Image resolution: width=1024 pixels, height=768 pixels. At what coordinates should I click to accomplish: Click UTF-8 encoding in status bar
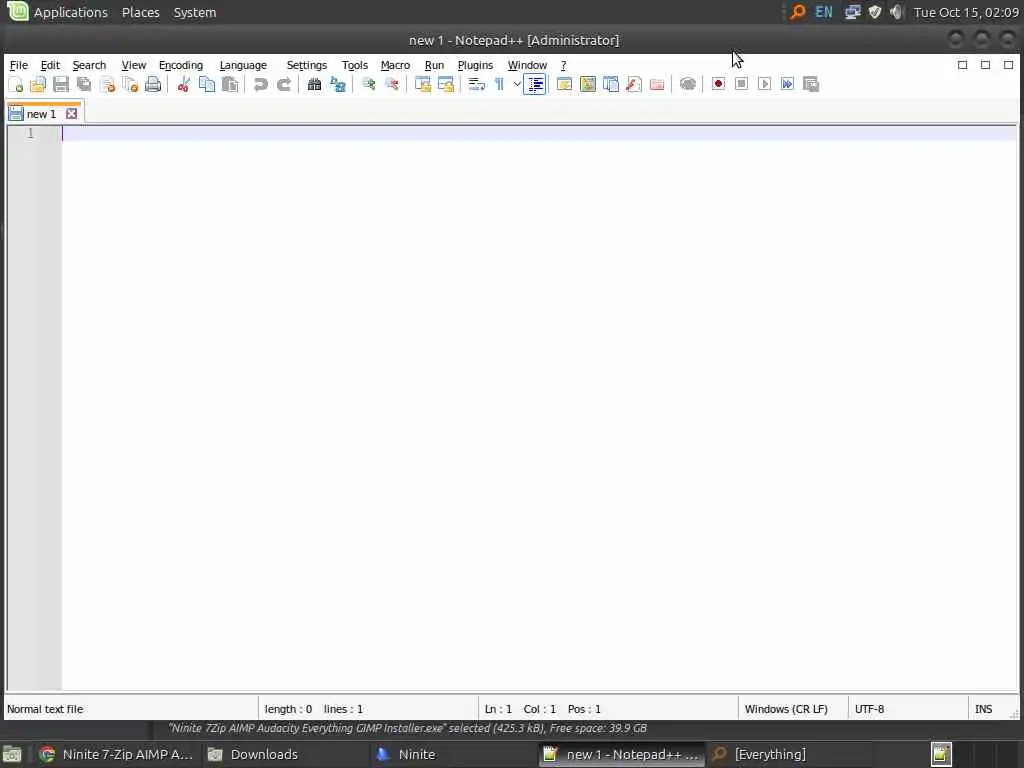pyautogui.click(x=869, y=709)
